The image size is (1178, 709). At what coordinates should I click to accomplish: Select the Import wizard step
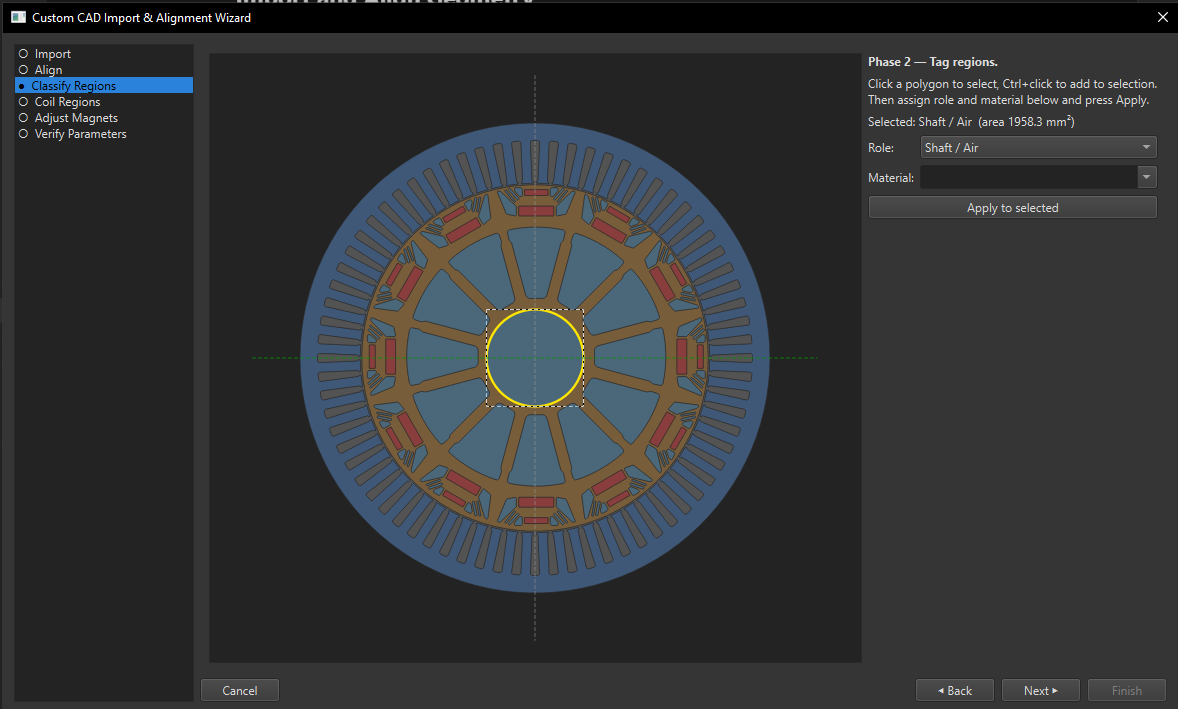pos(52,54)
